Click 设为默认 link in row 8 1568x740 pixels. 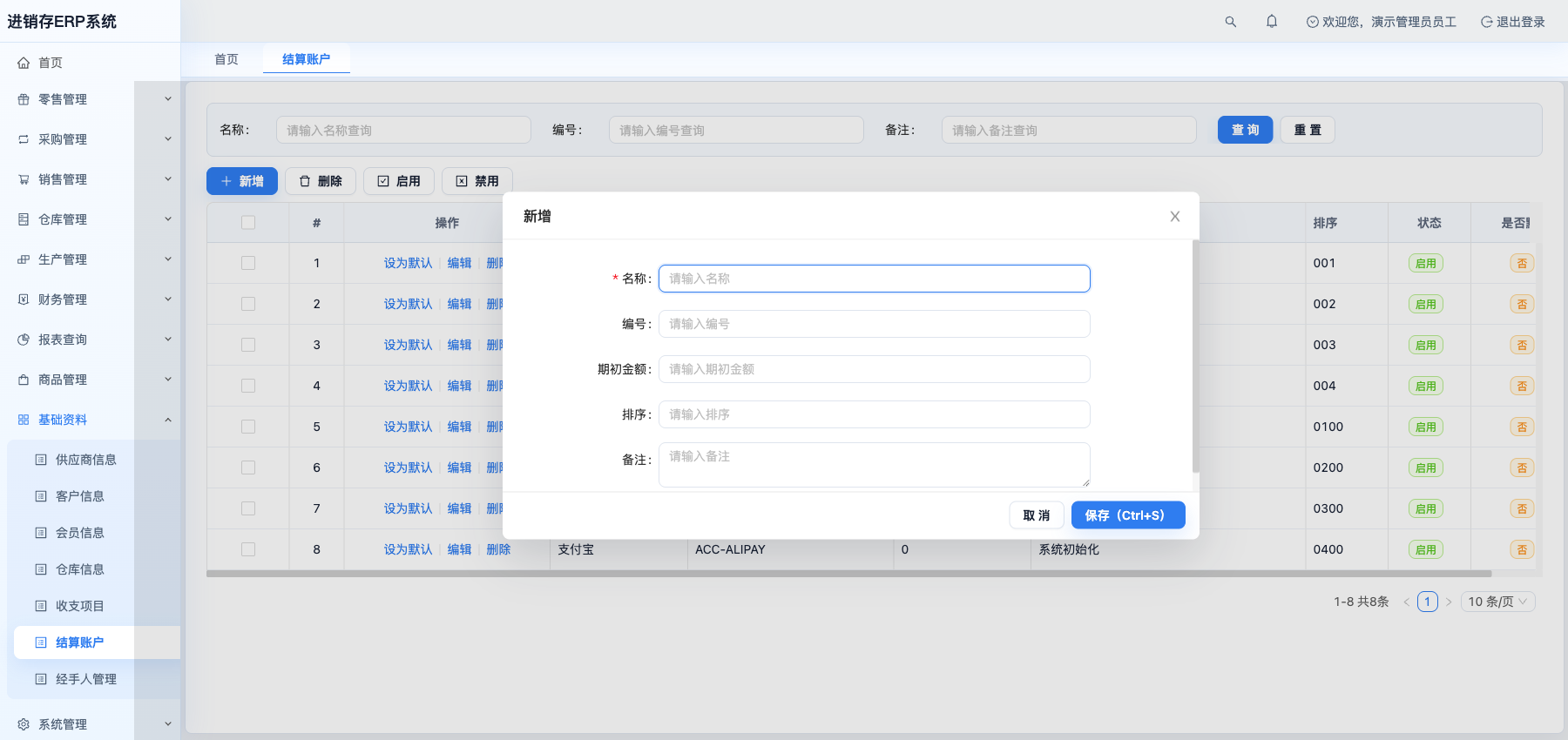tap(409, 549)
